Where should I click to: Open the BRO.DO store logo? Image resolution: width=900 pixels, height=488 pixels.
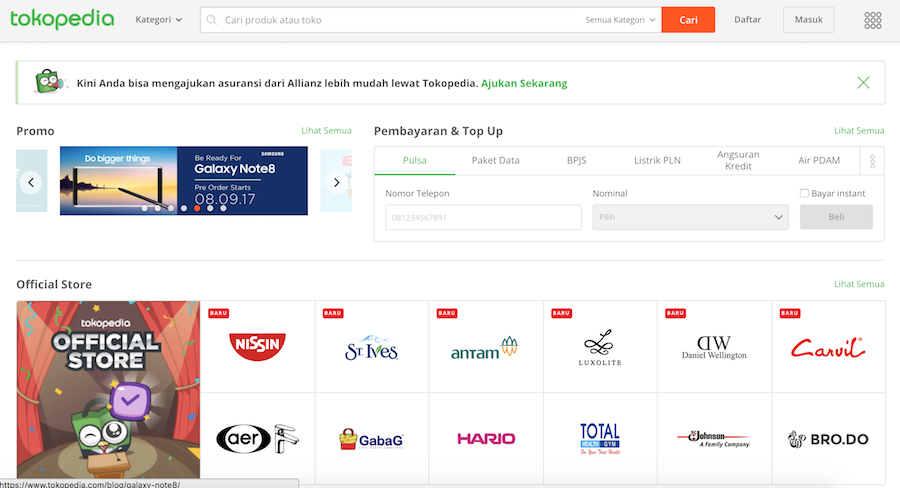tap(827, 438)
